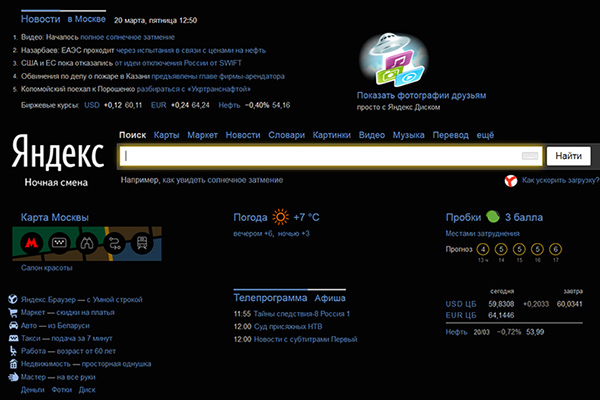Open the Карты service tab
Viewport: 600px width, 400px height.
click(x=166, y=135)
